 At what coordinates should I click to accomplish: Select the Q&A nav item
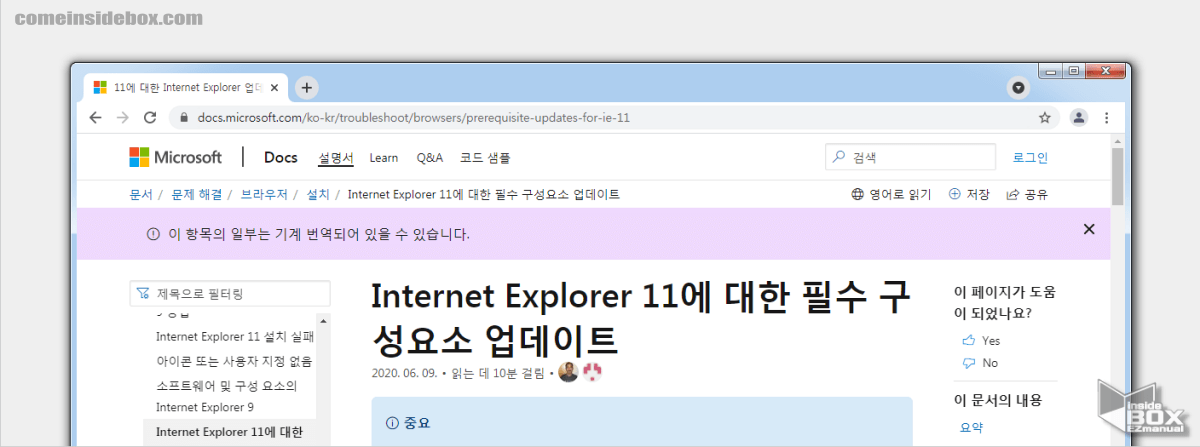tap(429, 158)
